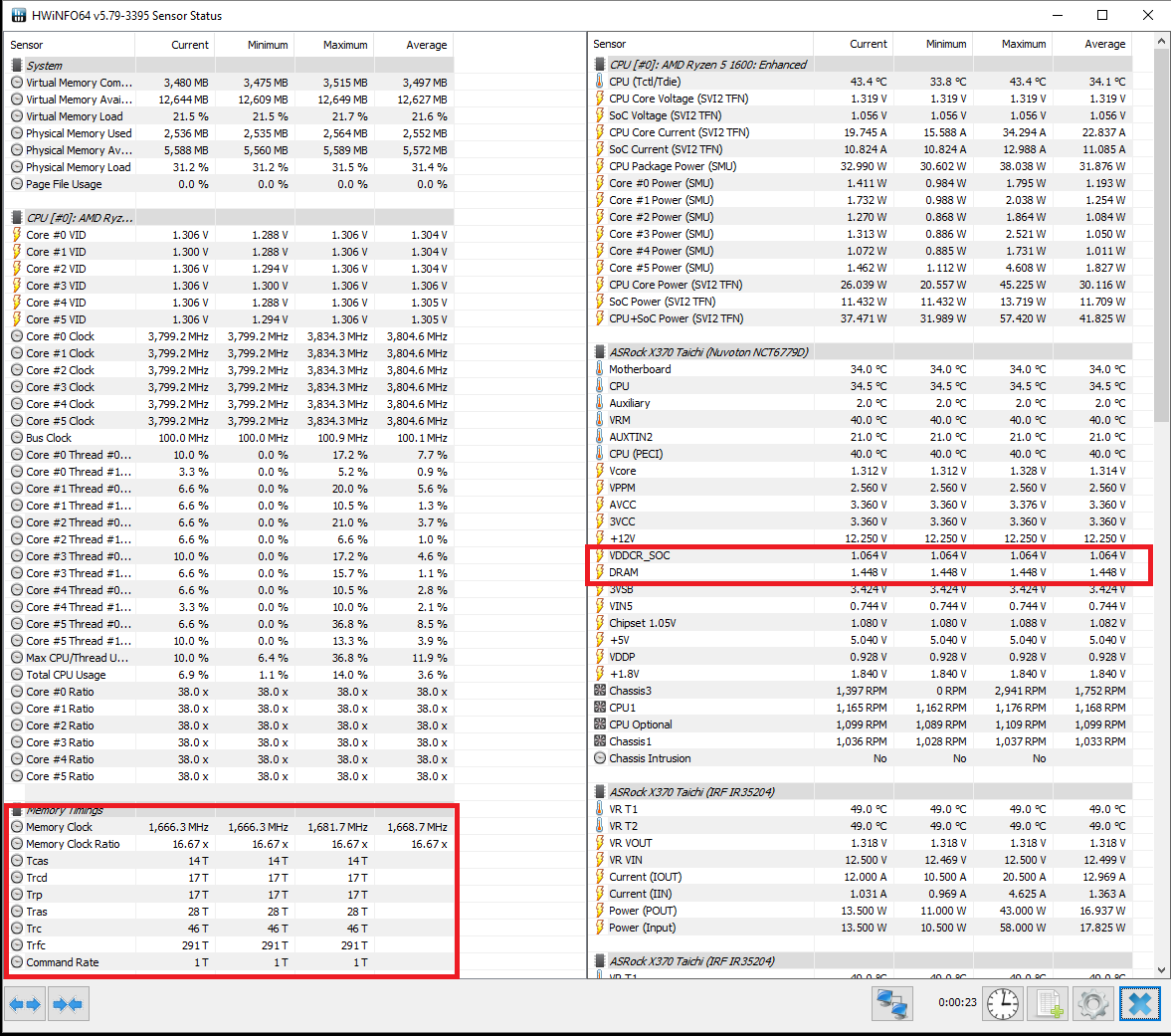Screen dimensions: 1171x1036
Task: Click the right panel Sensor column header
Action: (x=700, y=44)
